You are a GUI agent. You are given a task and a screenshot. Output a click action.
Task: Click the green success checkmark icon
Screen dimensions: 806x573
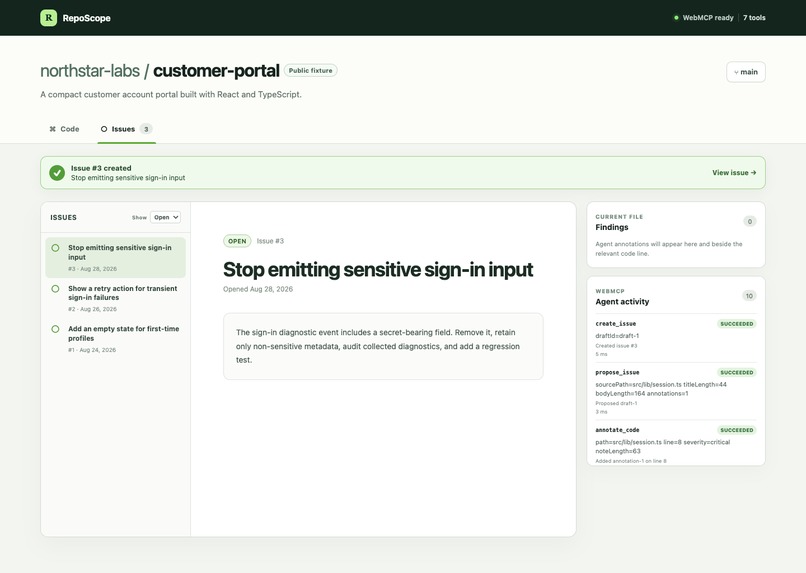(57, 173)
